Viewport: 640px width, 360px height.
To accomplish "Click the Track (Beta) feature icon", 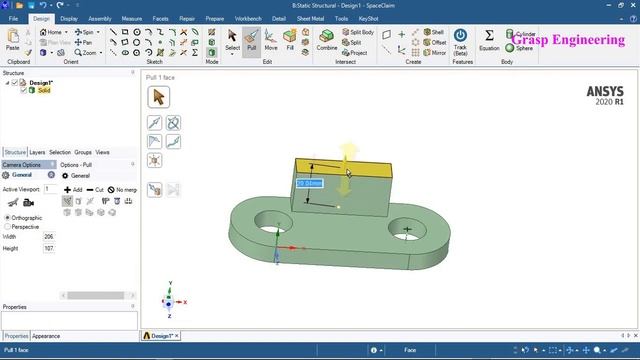I will tap(460, 41).
